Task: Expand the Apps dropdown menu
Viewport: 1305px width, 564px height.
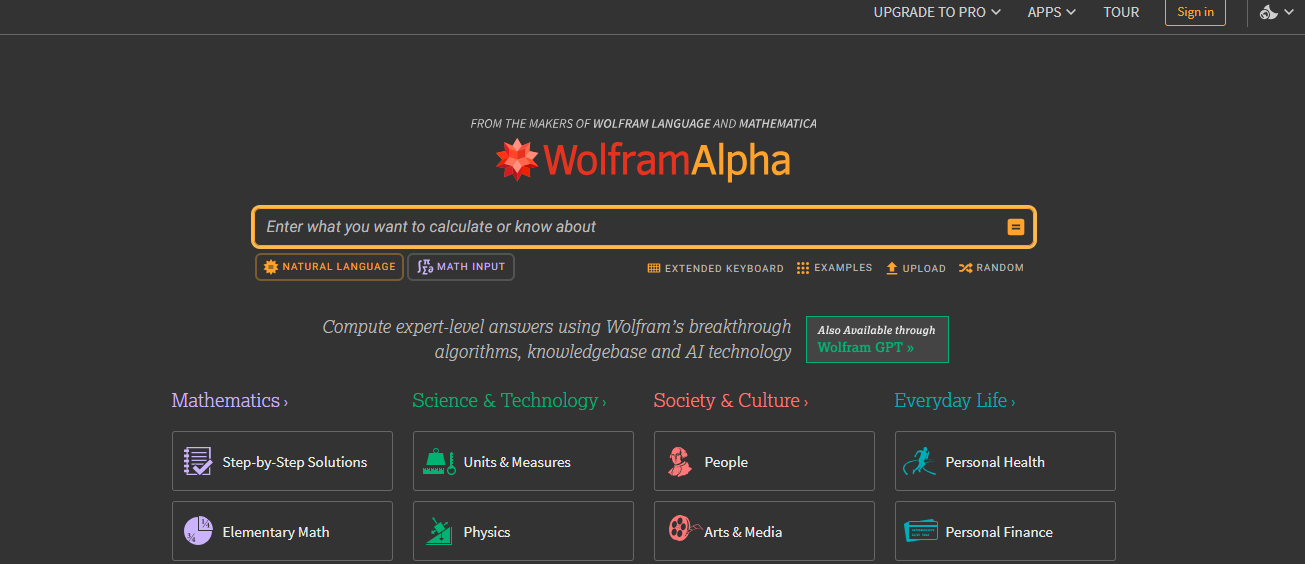Action: coord(1051,12)
